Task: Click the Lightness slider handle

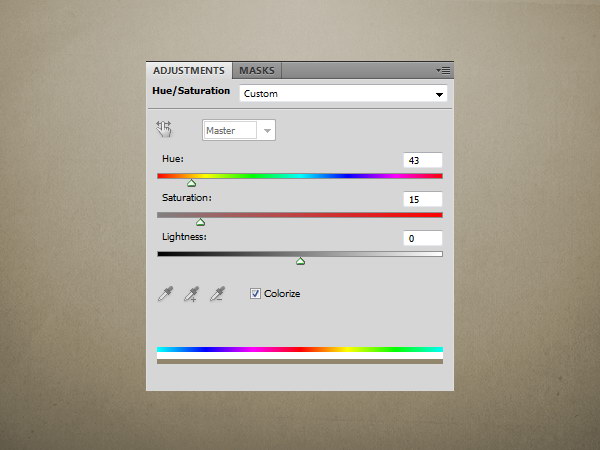Action: (300, 261)
